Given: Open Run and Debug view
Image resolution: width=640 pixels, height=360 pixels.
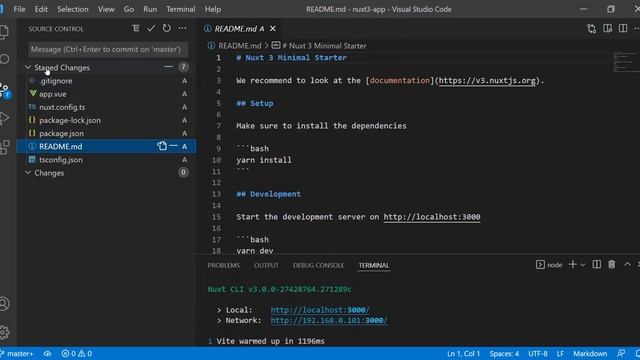Looking at the screenshot, I should tap(4, 118).
